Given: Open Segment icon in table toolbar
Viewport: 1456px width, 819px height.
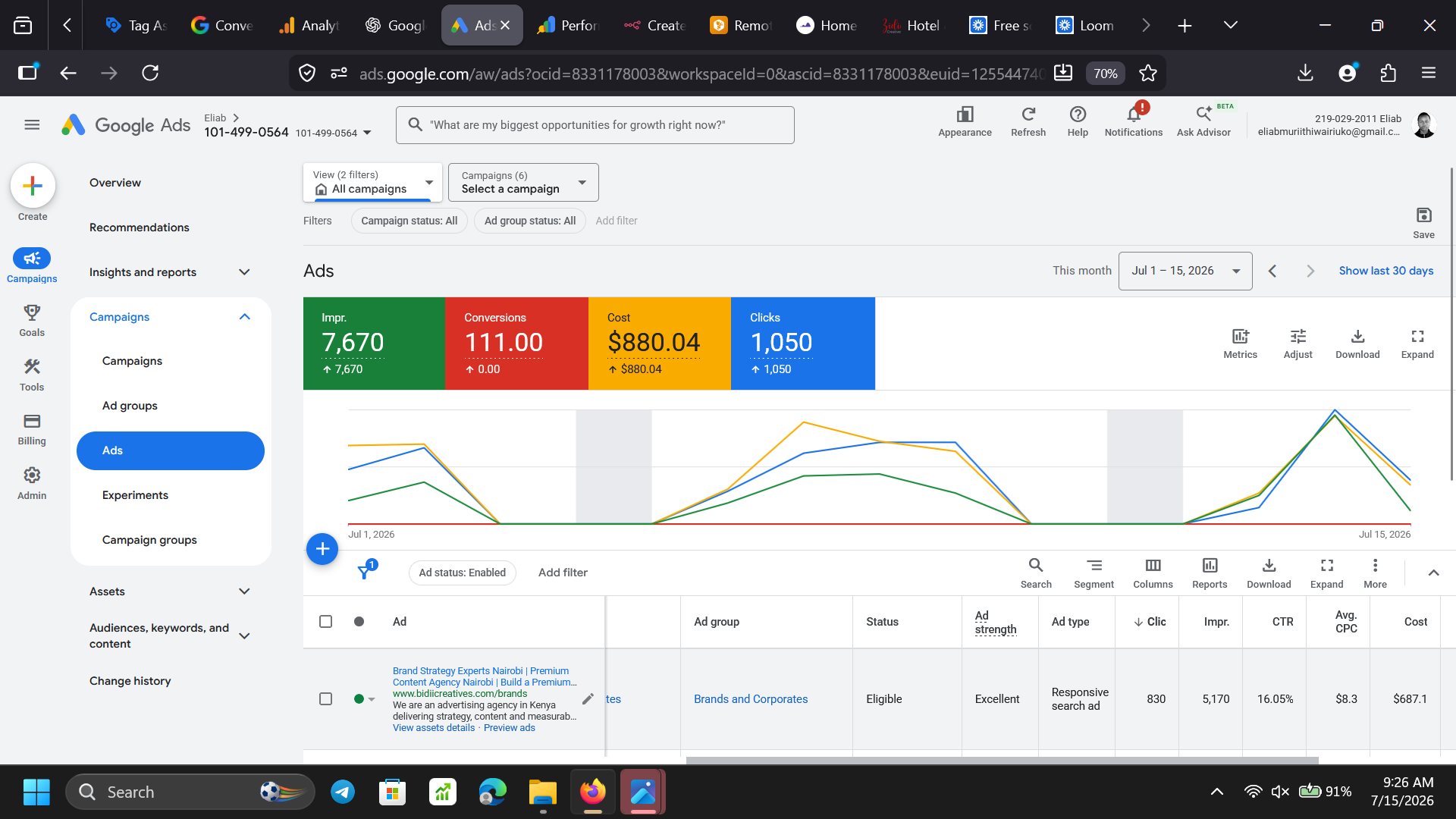Looking at the screenshot, I should (x=1094, y=566).
